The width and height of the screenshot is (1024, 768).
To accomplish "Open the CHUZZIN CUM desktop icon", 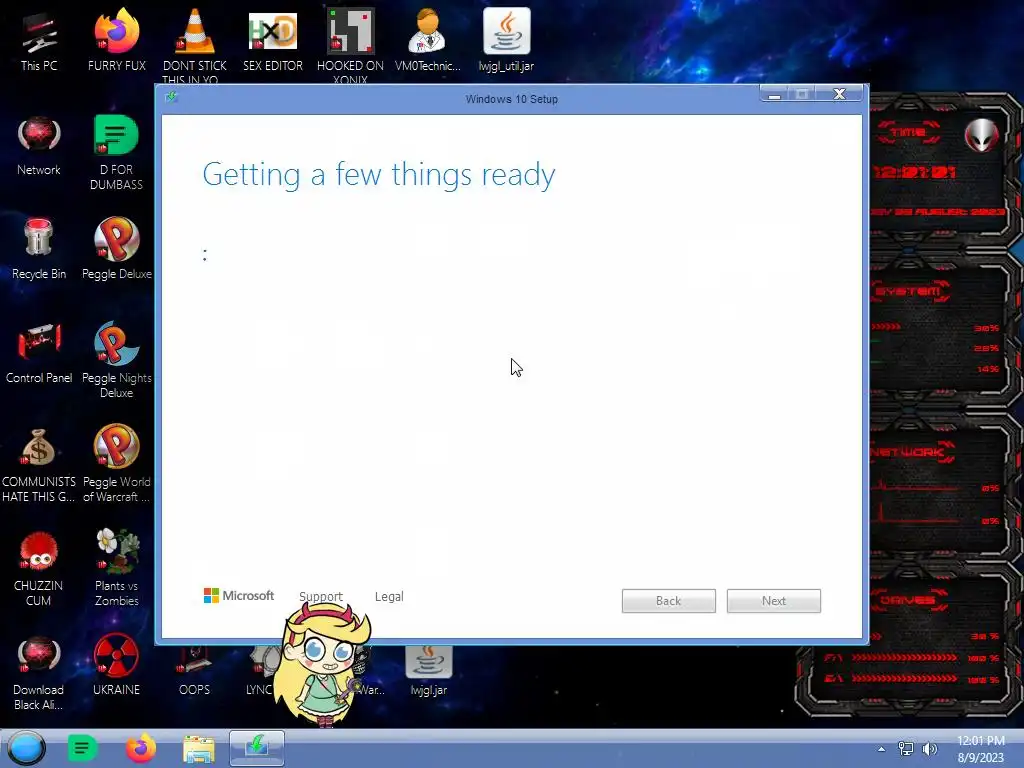I will click(x=39, y=568).
